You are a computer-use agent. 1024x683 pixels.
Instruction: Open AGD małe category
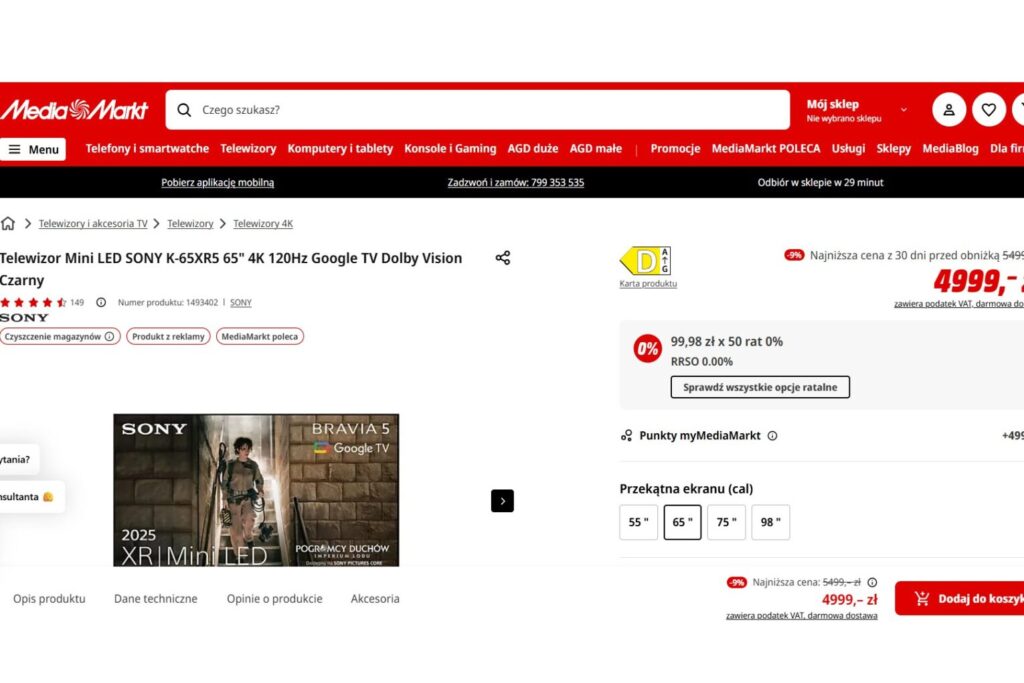point(596,149)
